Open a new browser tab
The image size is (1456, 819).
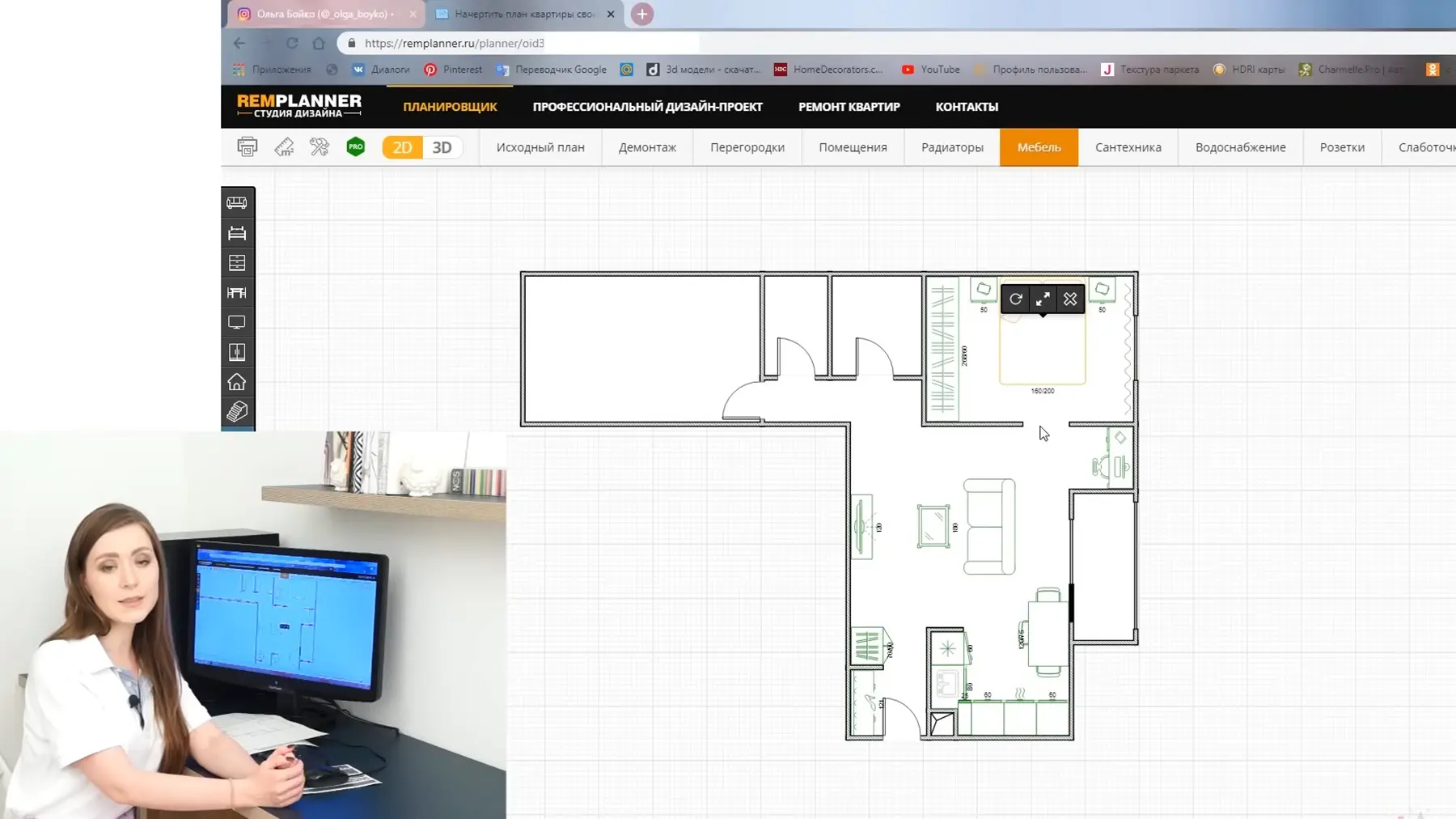click(x=642, y=14)
